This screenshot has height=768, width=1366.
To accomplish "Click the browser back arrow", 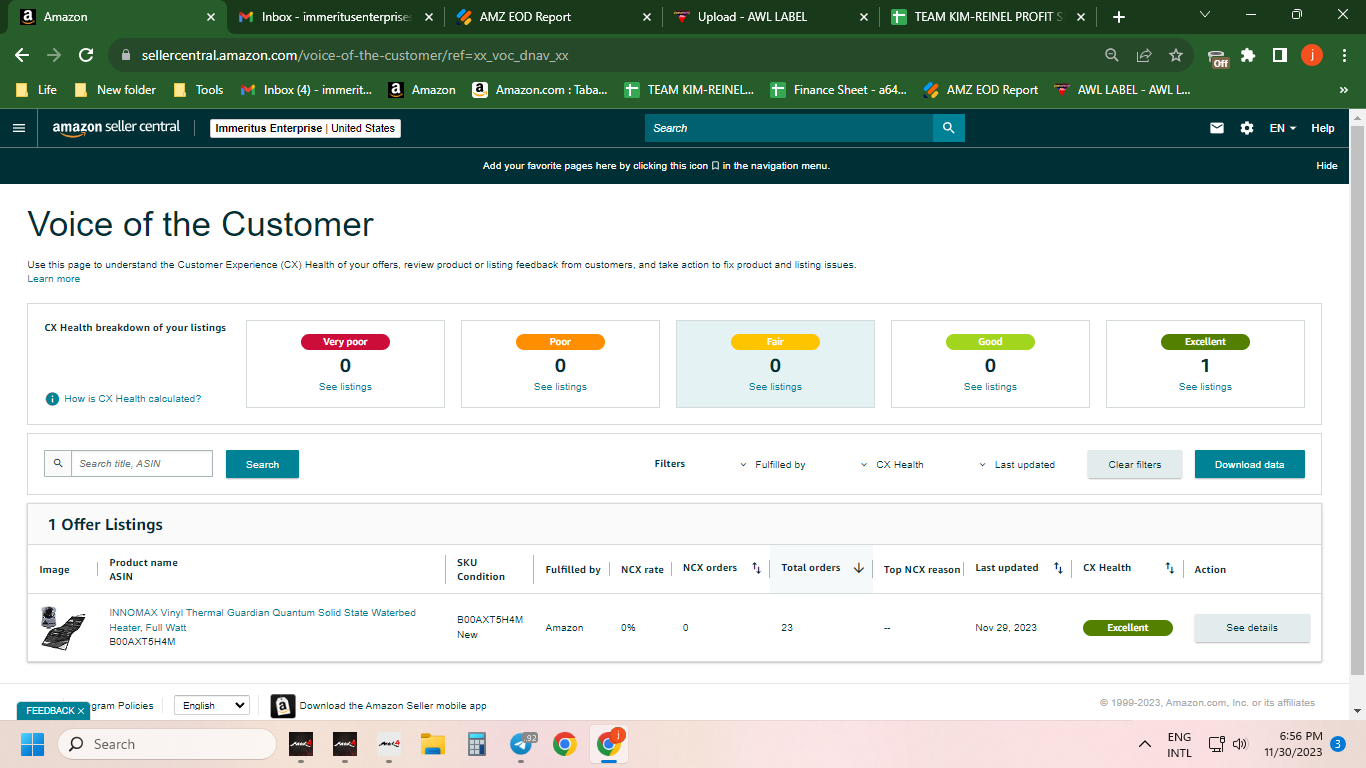I will pyautogui.click(x=22, y=56).
